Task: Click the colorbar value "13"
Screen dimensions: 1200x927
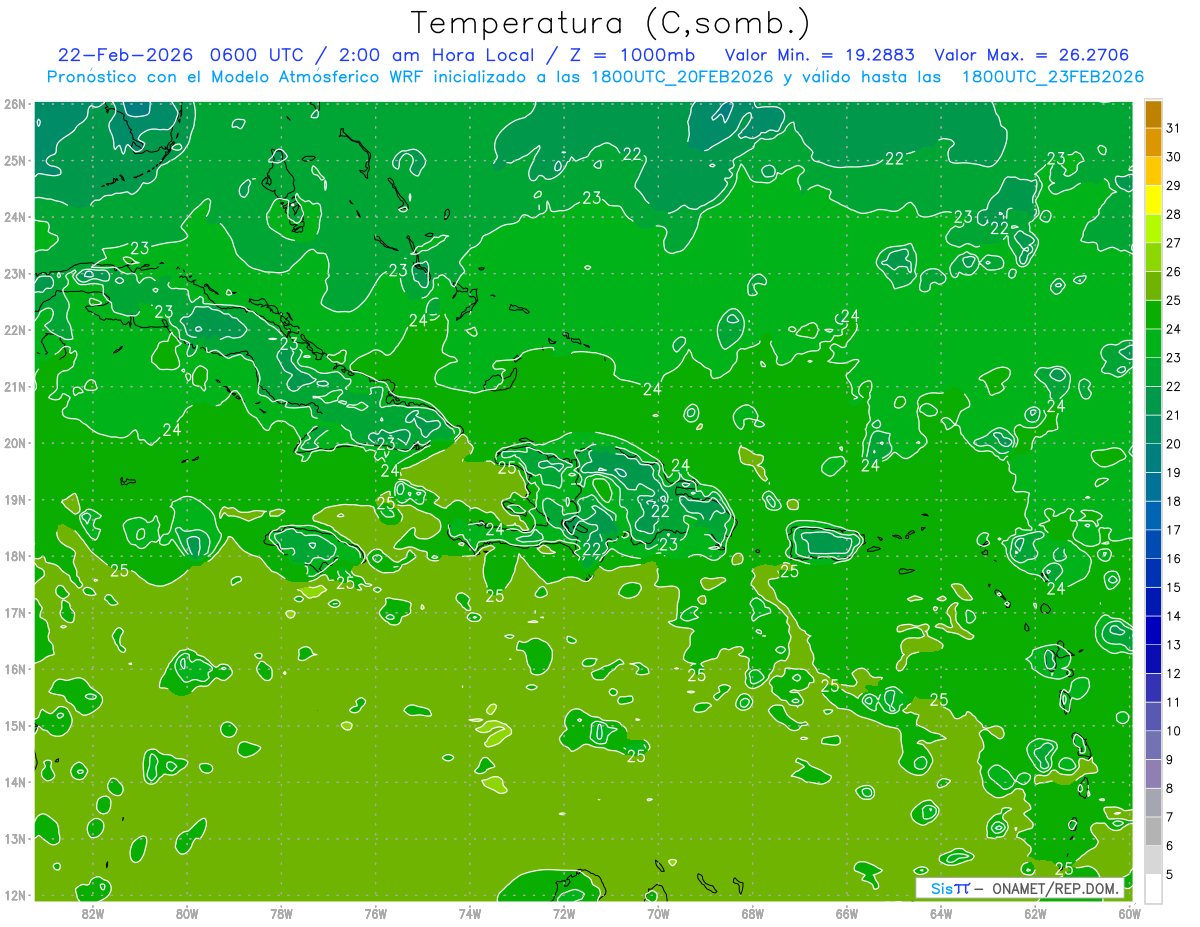Action: pos(1174,645)
